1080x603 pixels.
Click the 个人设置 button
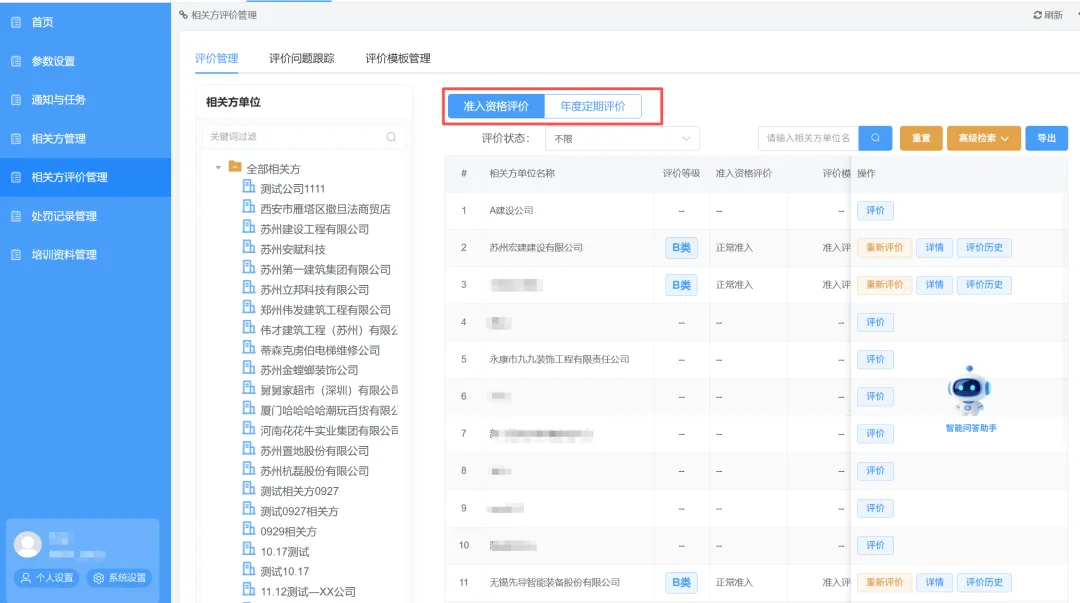point(46,578)
